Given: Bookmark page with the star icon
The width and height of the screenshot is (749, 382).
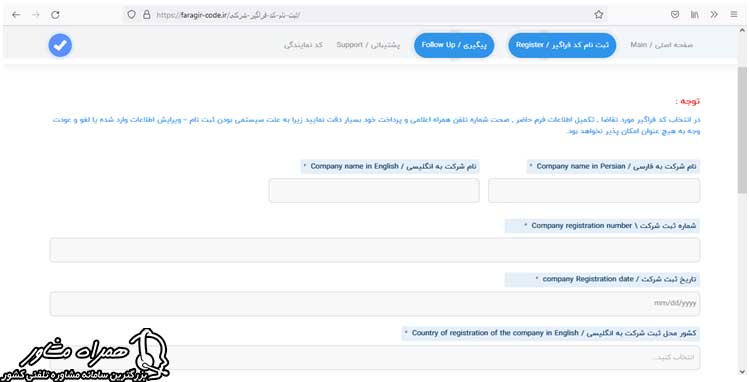Looking at the screenshot, I should 599,15.
